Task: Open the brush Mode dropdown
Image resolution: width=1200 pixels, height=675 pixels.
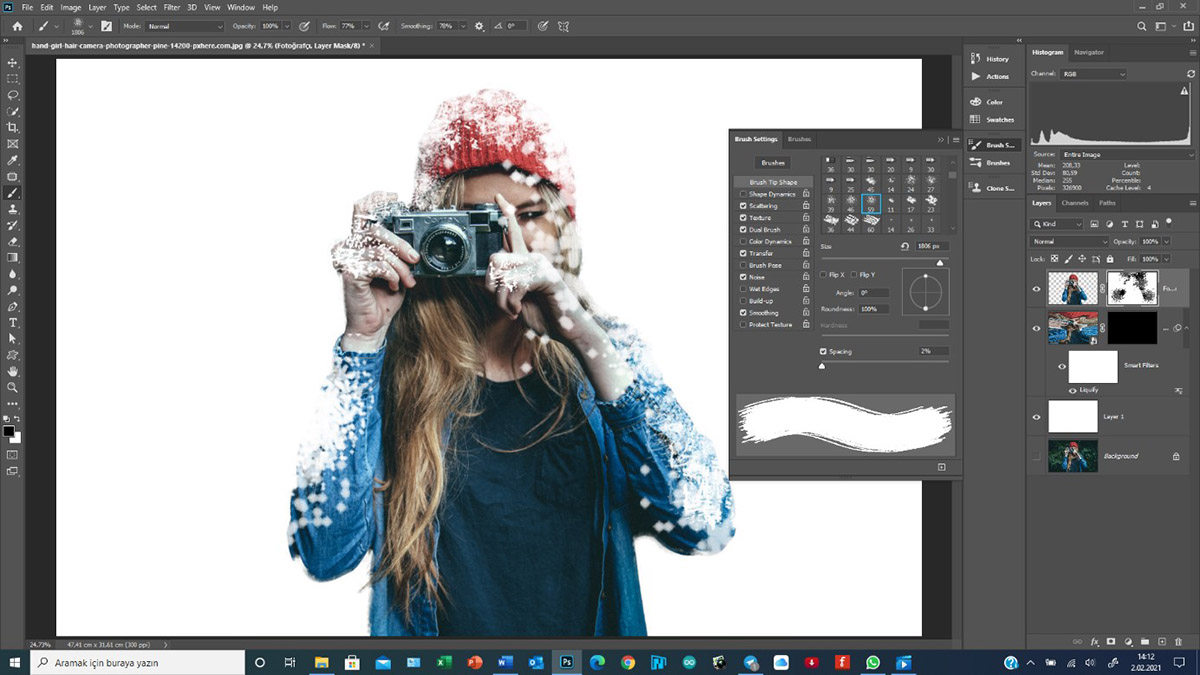Action: pos(185,26)
